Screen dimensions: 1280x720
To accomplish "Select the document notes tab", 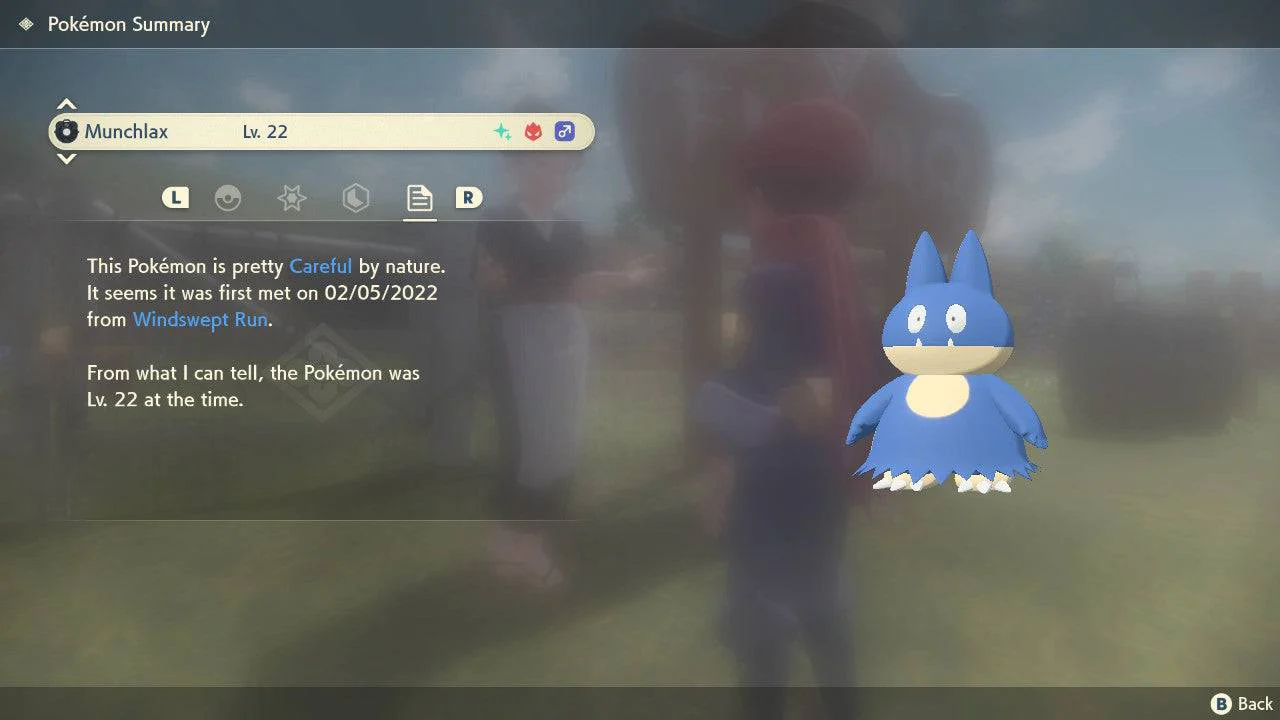I will tap(420, 198).
